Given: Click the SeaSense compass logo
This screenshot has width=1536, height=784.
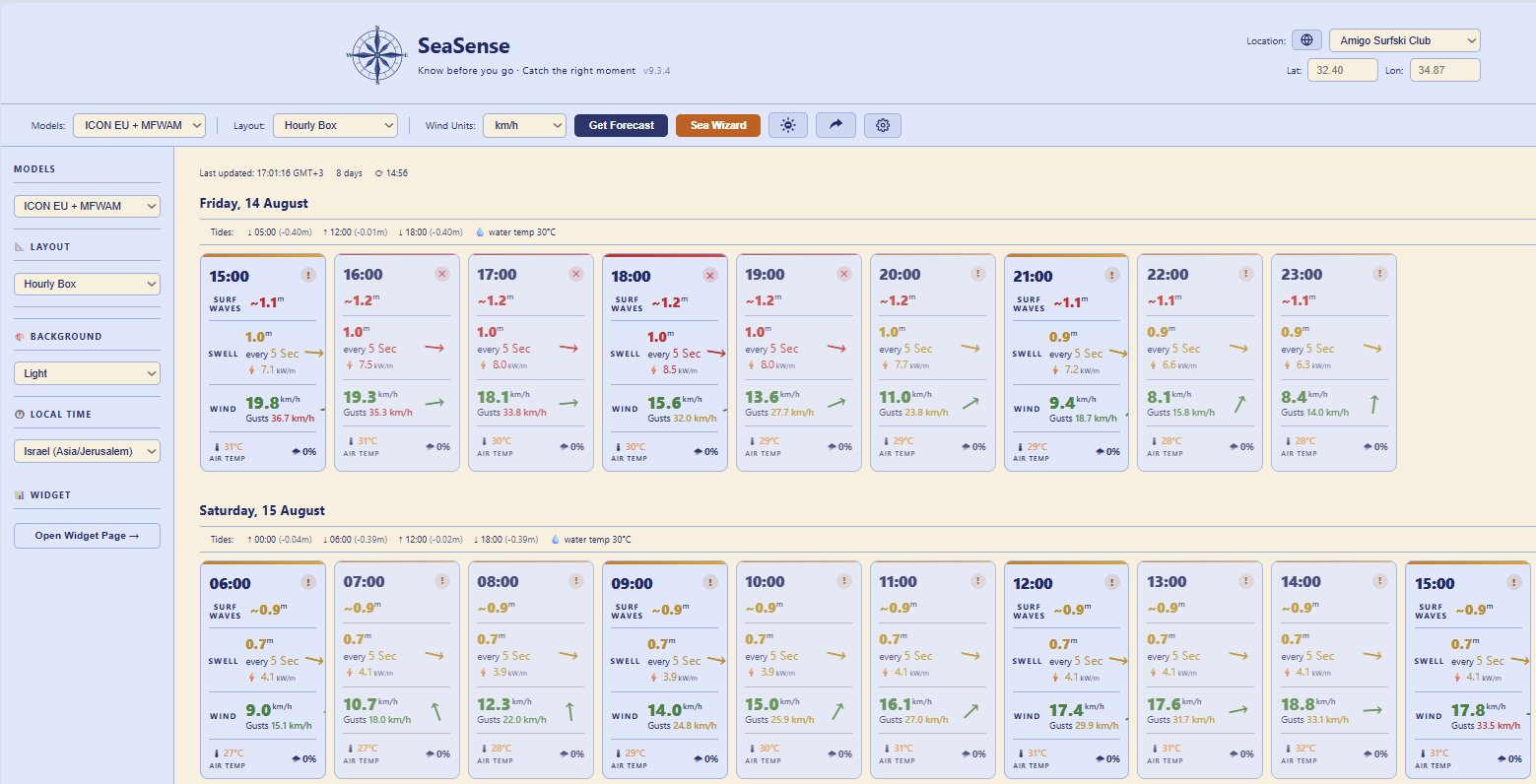Looking at the screenshot, I should click(x=376, y=55).
